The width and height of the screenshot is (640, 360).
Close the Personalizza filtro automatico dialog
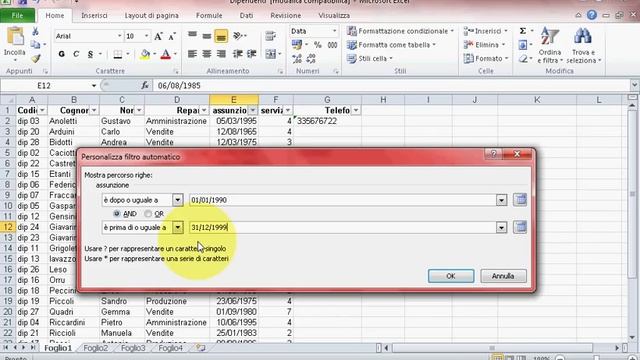coord(517,154)
